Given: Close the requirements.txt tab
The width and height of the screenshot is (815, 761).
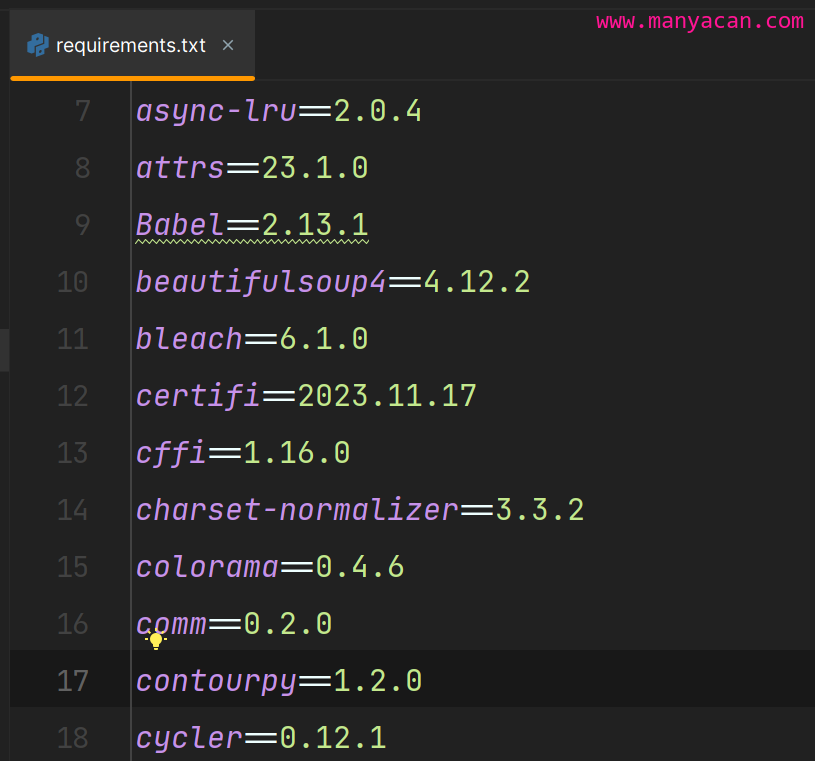Looking at the screenshot, I should 228,45.
